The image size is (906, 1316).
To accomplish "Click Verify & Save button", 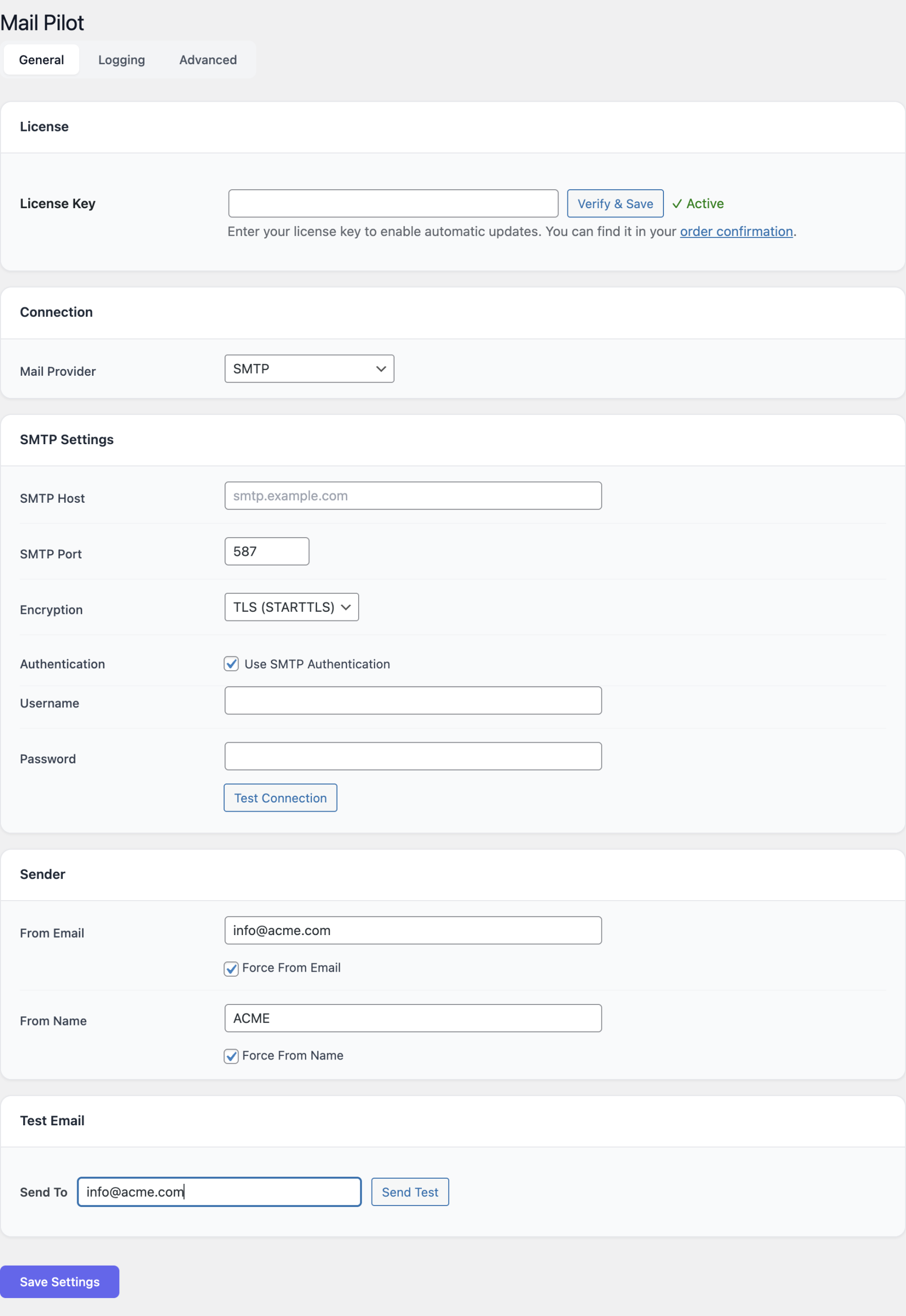I will (615, 203).
